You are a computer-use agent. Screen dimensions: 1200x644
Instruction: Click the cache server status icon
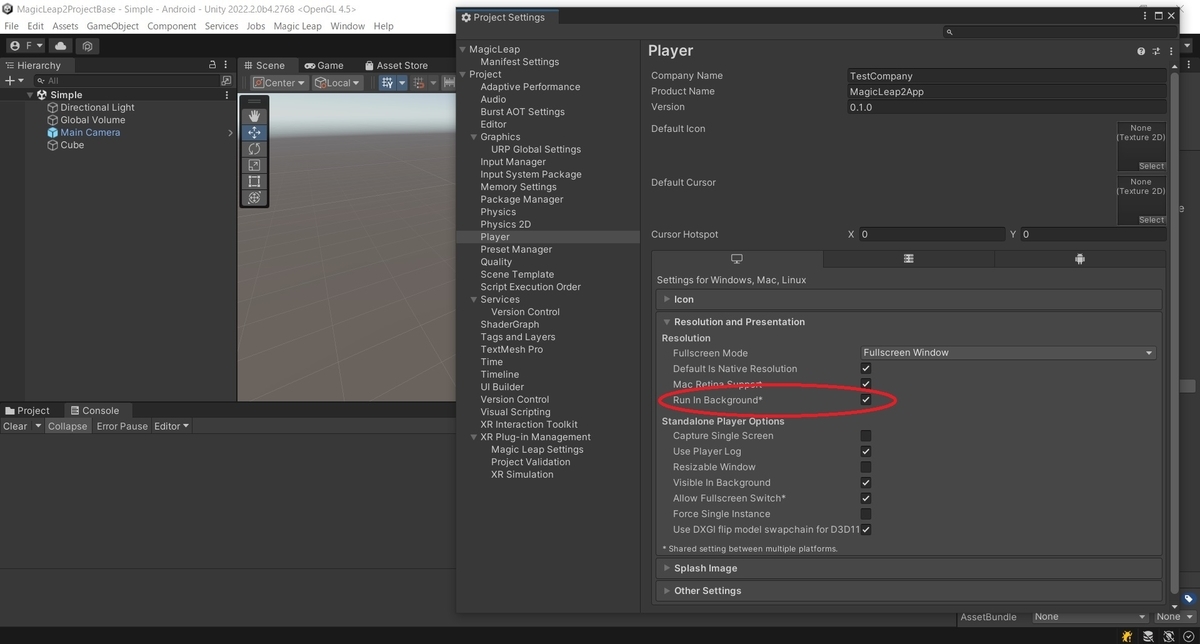pos(1146,636)
